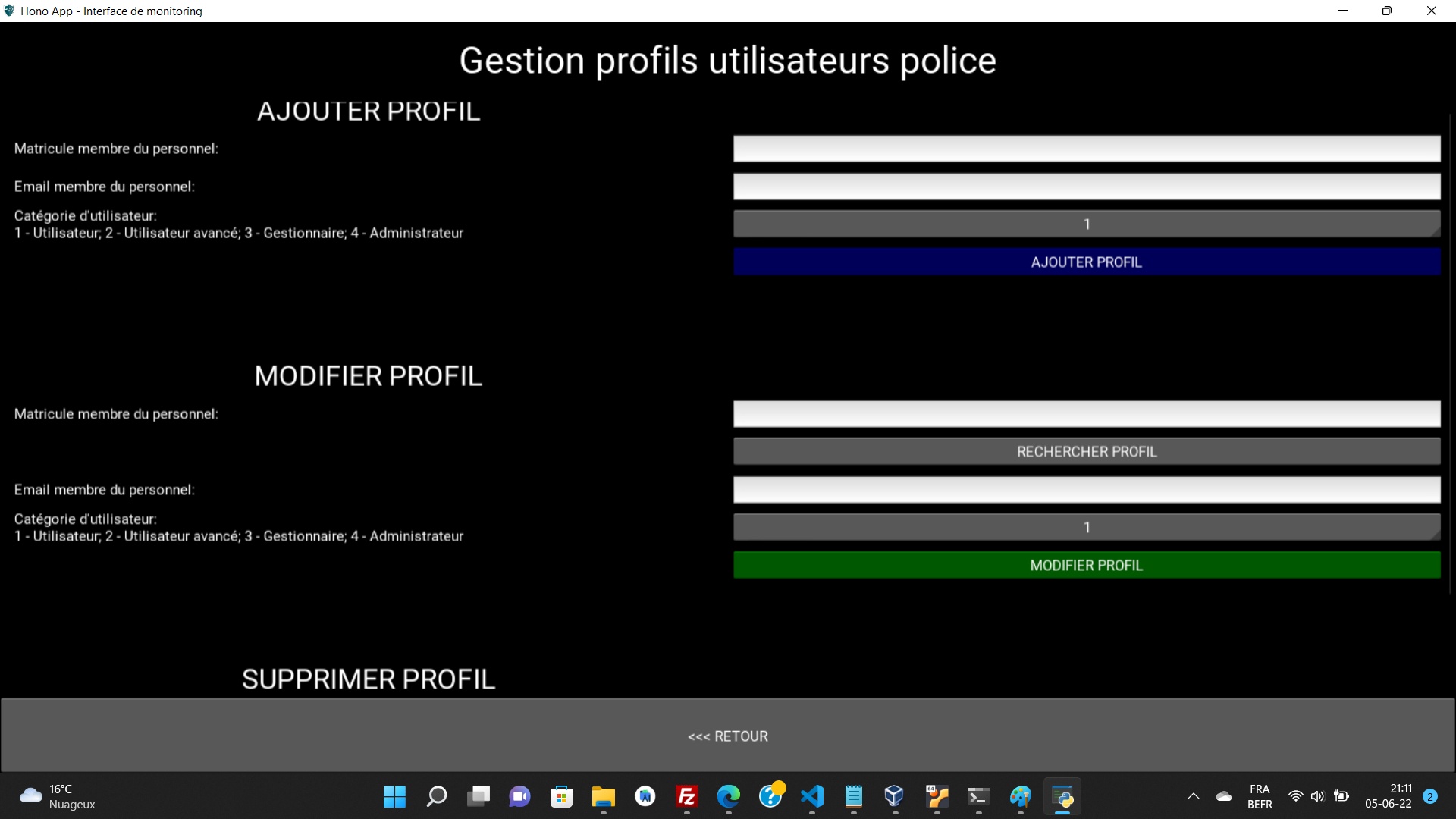Screen dimensions: 1456x819
Task: Open taskbar search magnifier
Action: (x=437, y=796)
